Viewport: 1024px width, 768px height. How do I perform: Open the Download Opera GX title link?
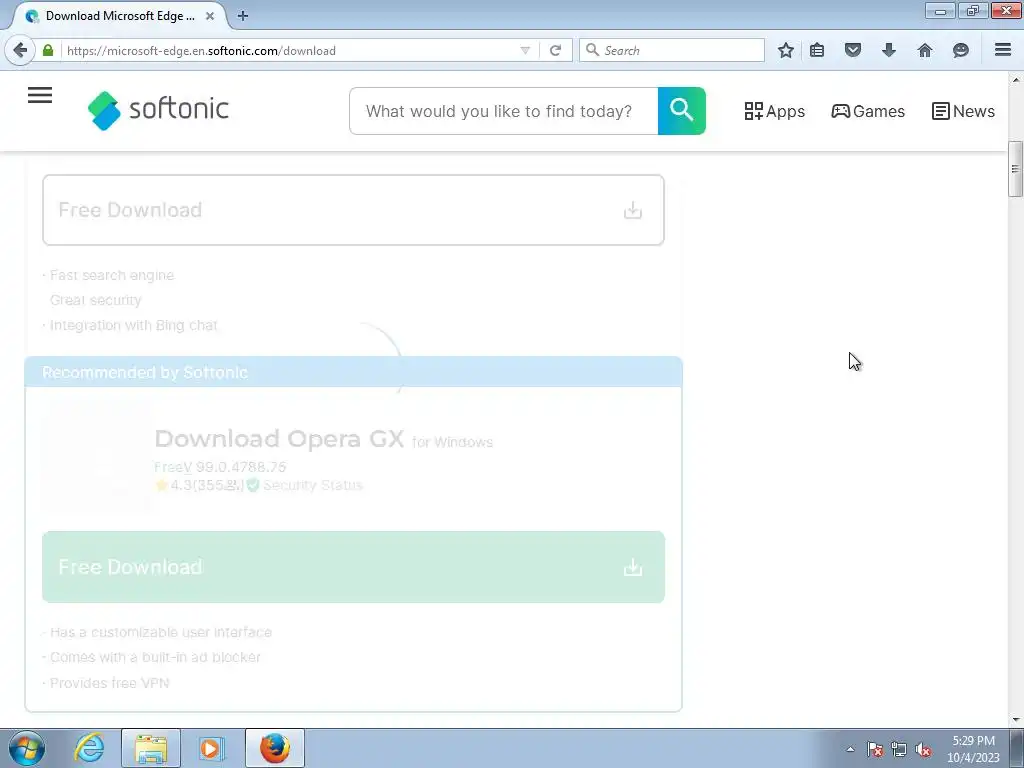click(x=280, y=439)
